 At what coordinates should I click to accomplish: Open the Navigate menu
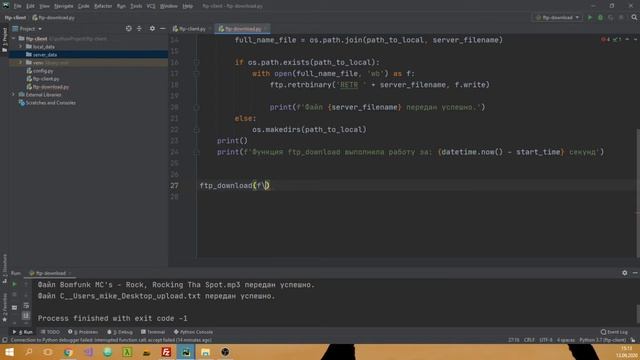point(64,6)
